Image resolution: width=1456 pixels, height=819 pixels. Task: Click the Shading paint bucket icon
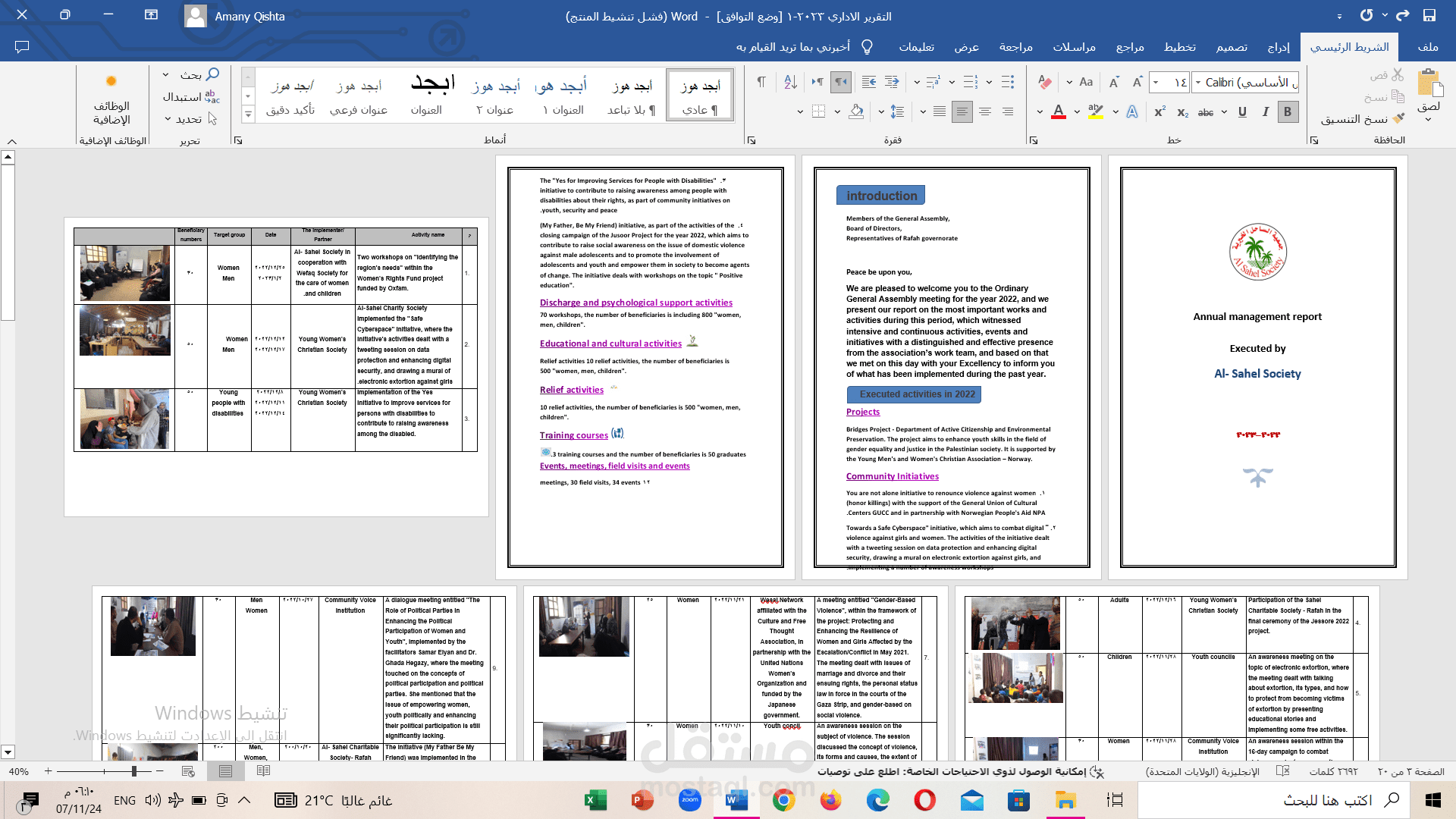[x=856, y=112]
